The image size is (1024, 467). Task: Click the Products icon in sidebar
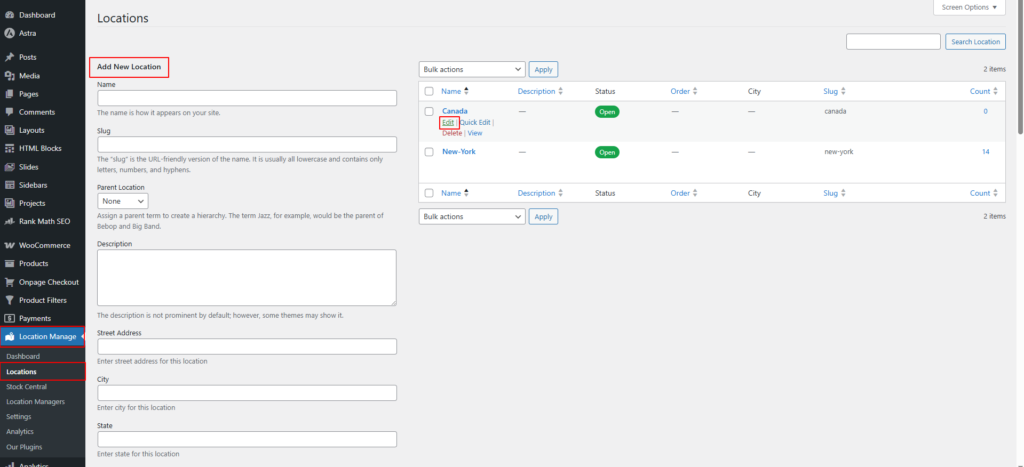(x=9, y=263)
